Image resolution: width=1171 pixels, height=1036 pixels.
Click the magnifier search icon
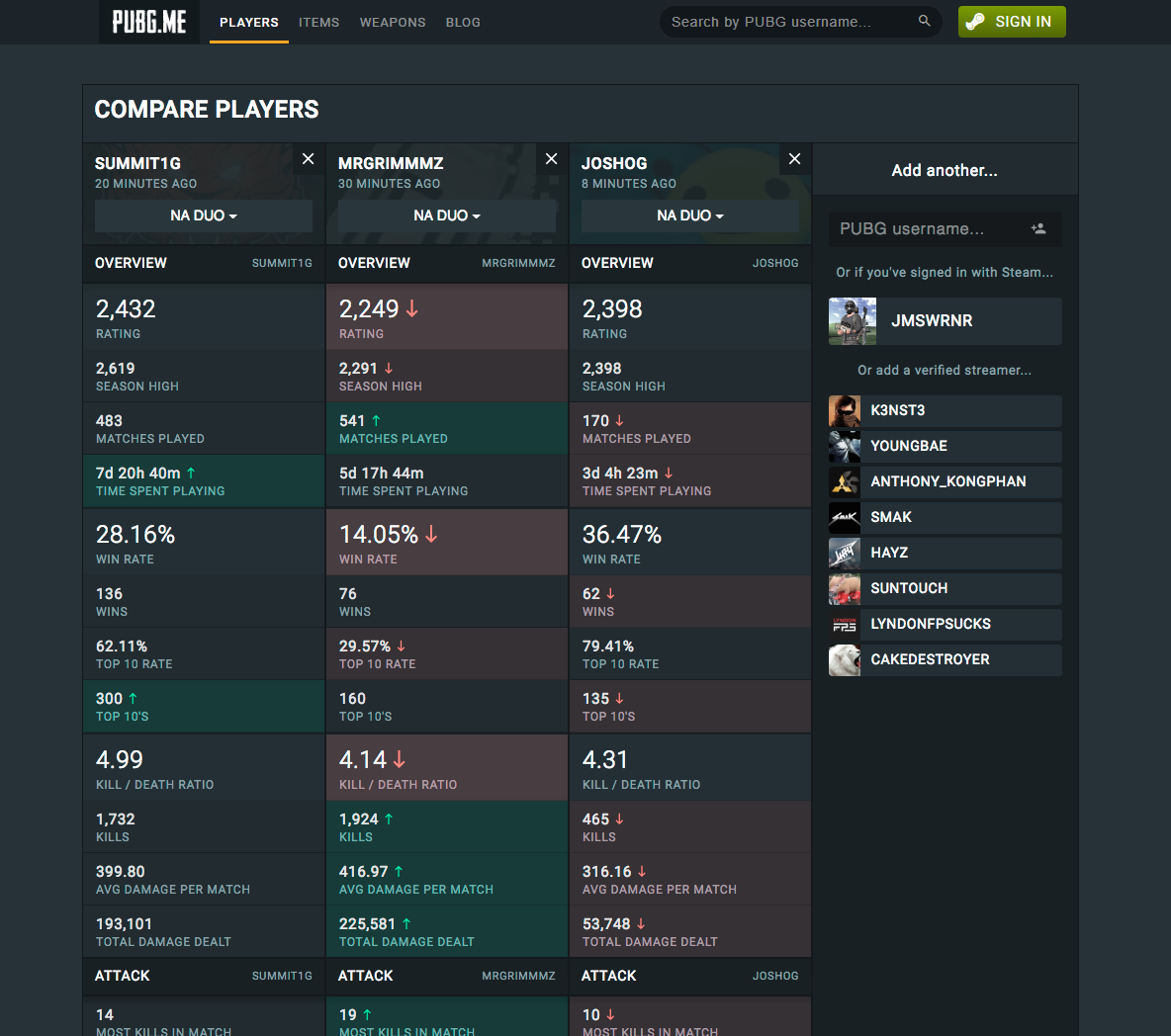tap(925, 21)
